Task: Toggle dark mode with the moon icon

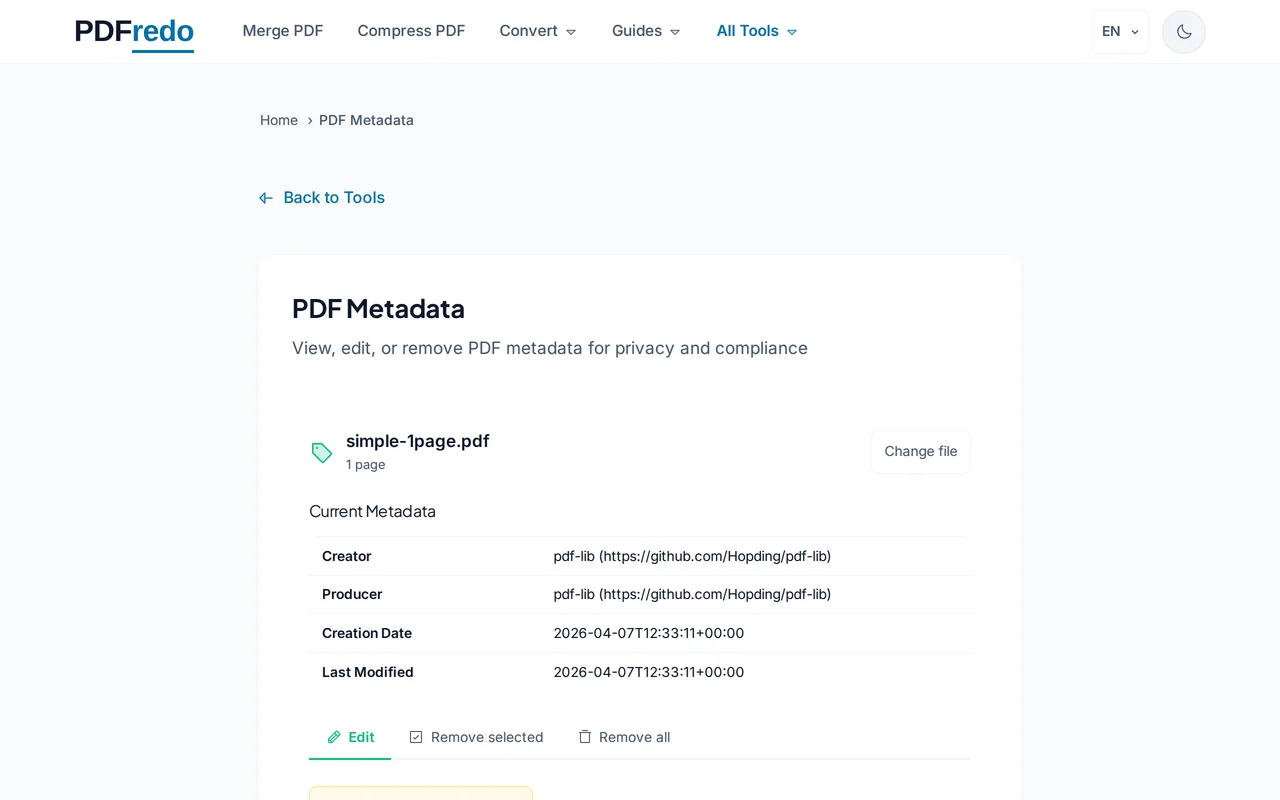Action: pos(1183,31)
